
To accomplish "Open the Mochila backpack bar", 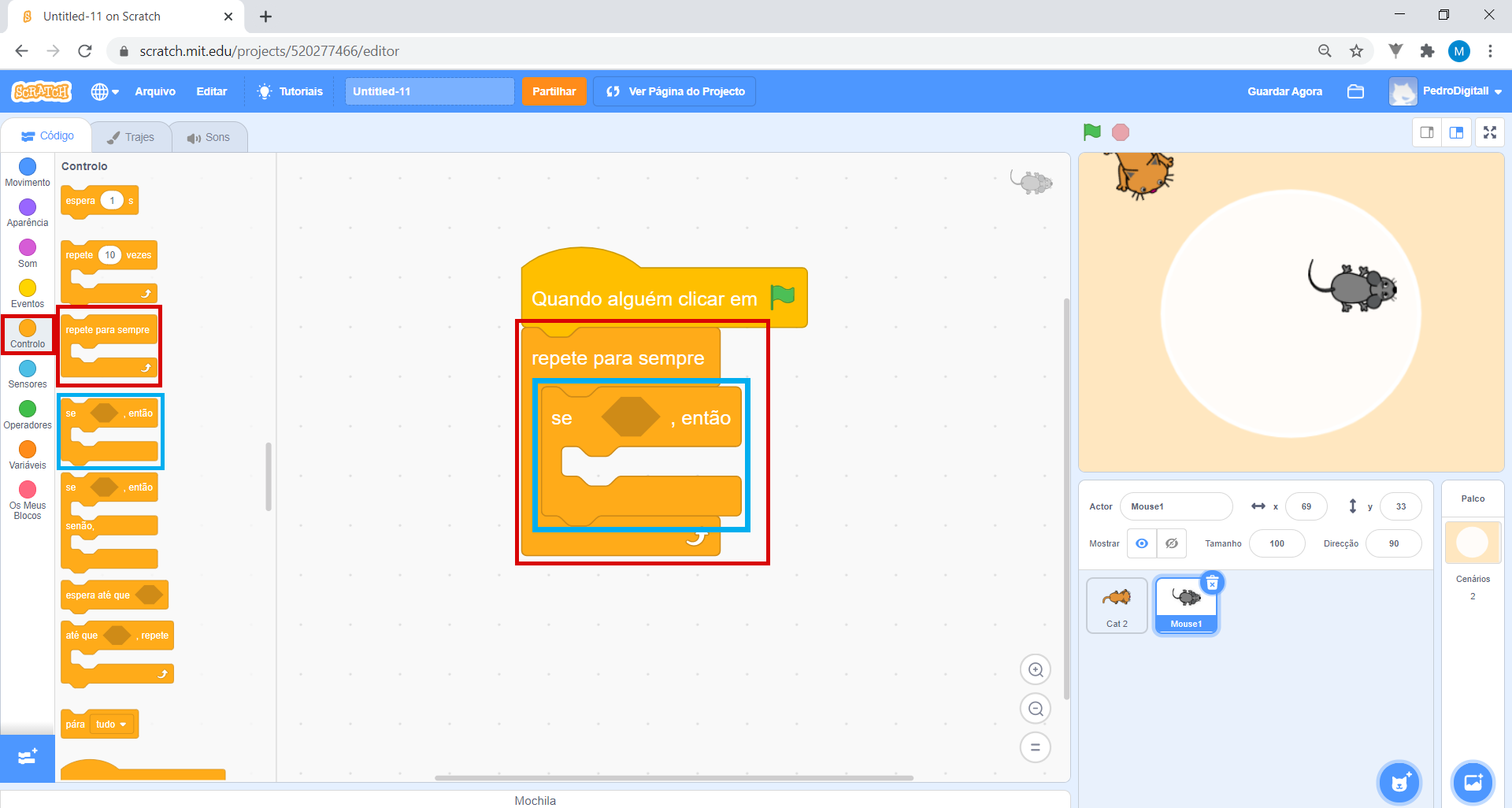I will (535, 799).
